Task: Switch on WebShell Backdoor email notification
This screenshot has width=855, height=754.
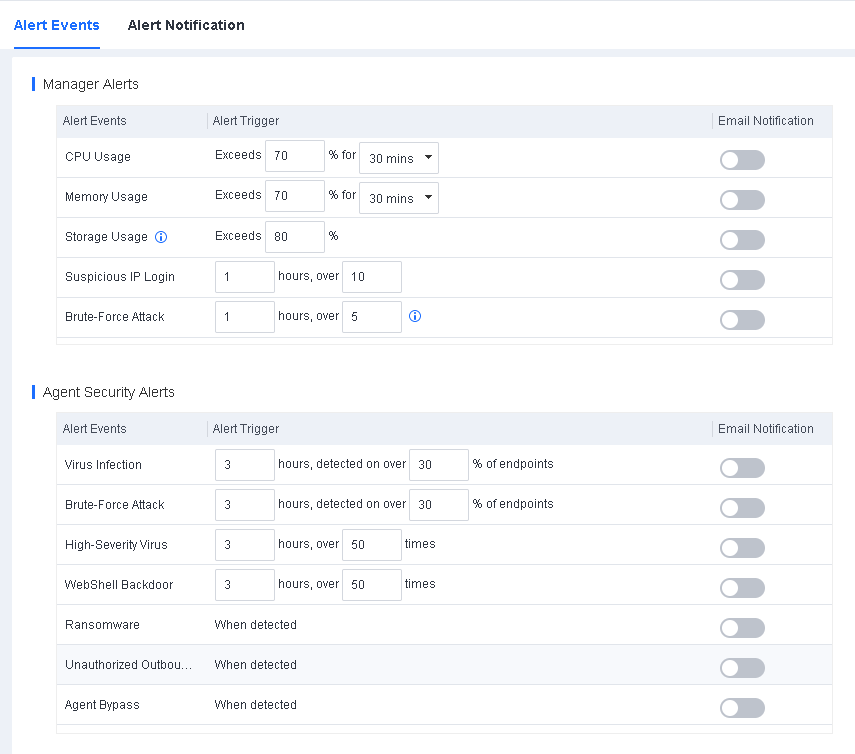Action: click(742, 588)
